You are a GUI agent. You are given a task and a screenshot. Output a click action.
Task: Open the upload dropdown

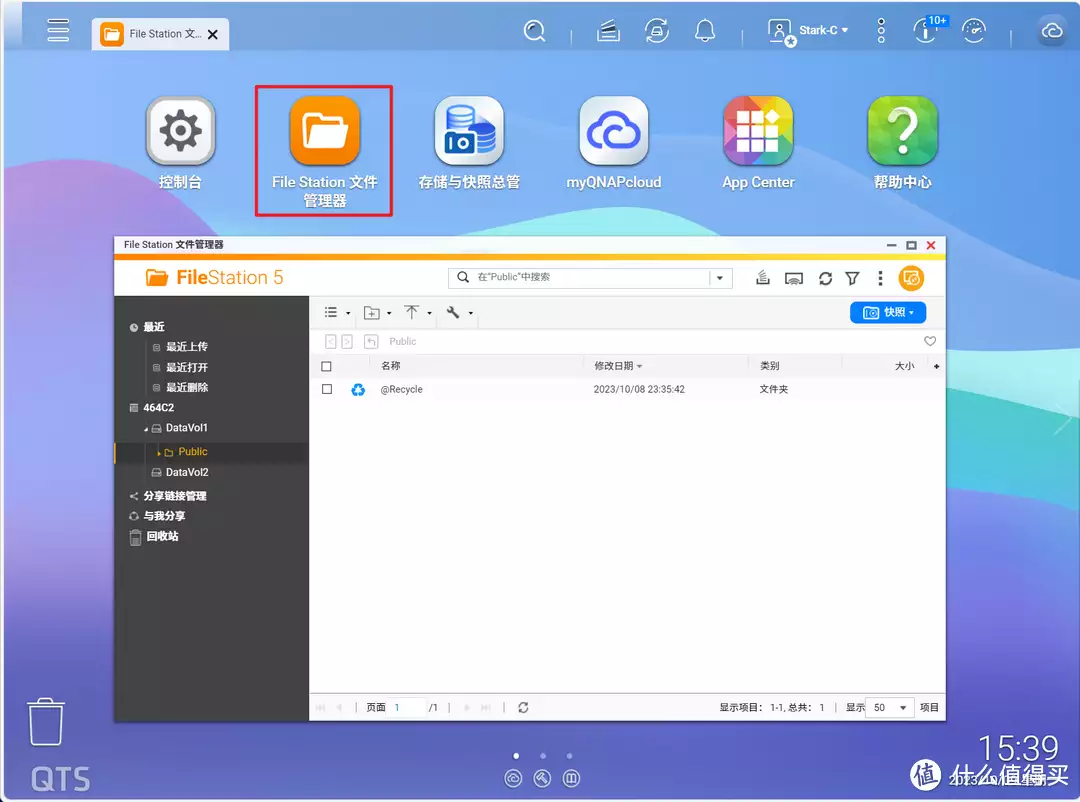pyautogui.click(x=418, y=313)
